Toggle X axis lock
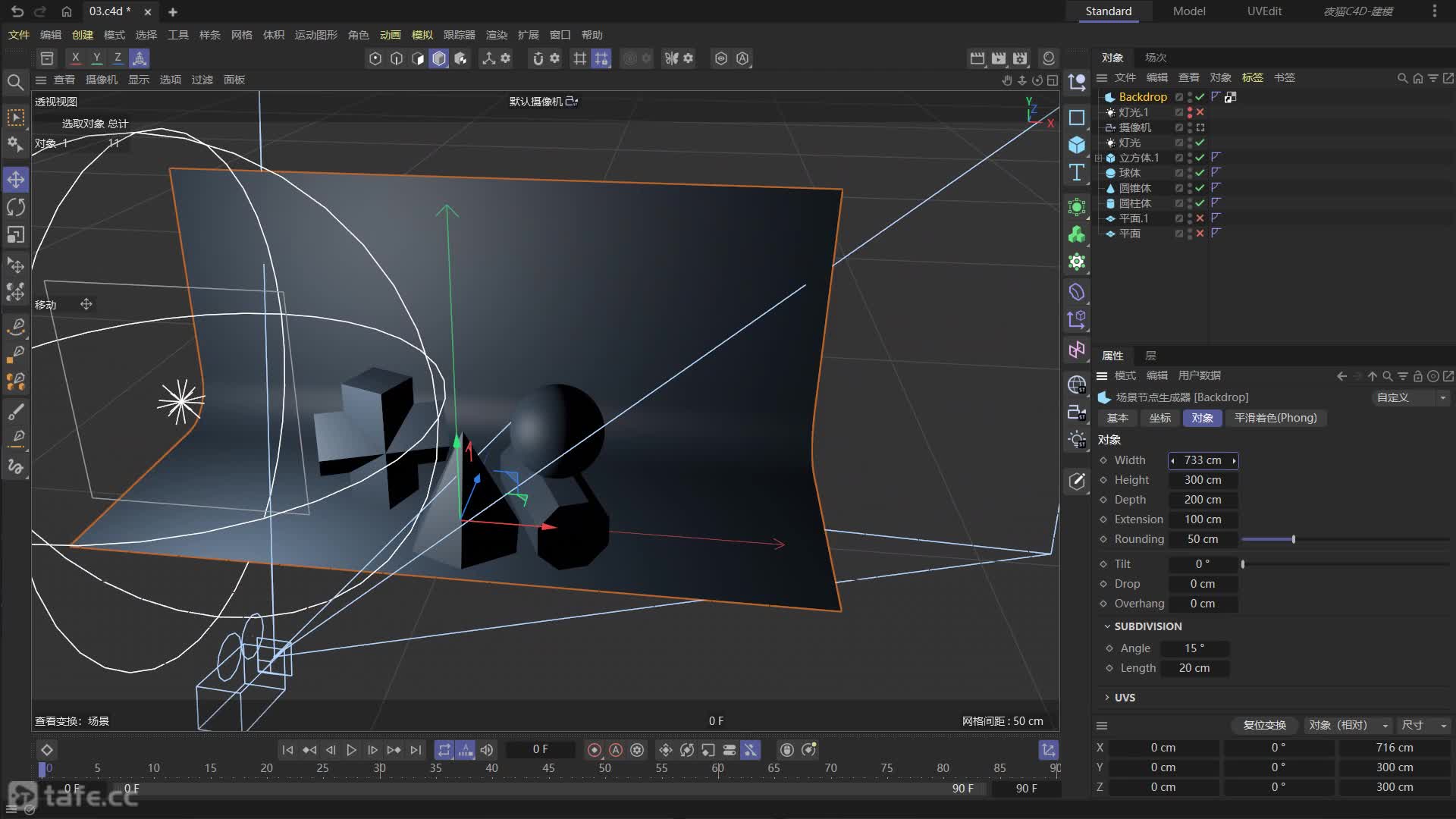 (75, 58)
